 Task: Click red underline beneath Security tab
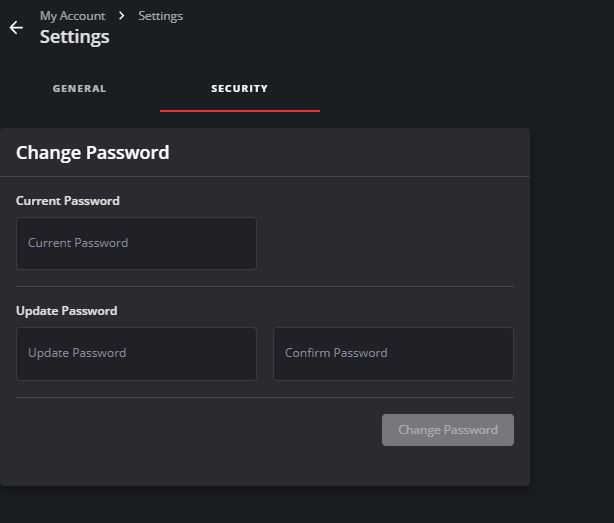[240, 110]
